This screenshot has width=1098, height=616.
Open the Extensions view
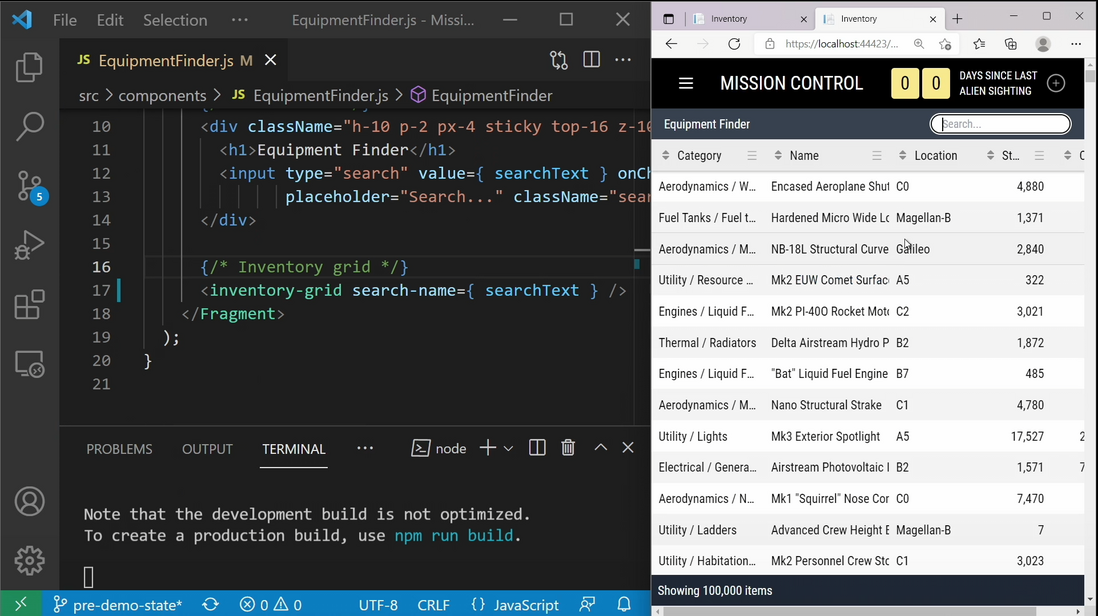29,305
